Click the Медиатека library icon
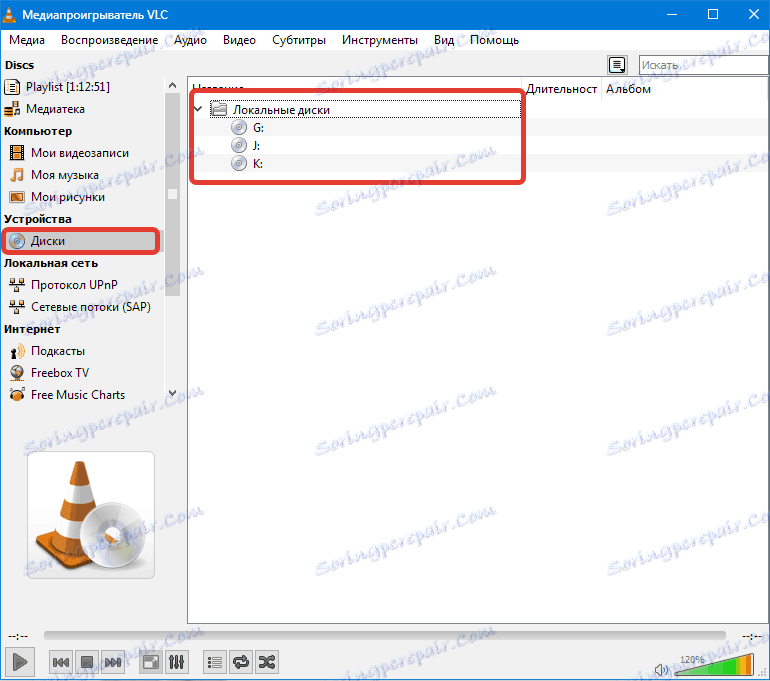 point(12,109)
